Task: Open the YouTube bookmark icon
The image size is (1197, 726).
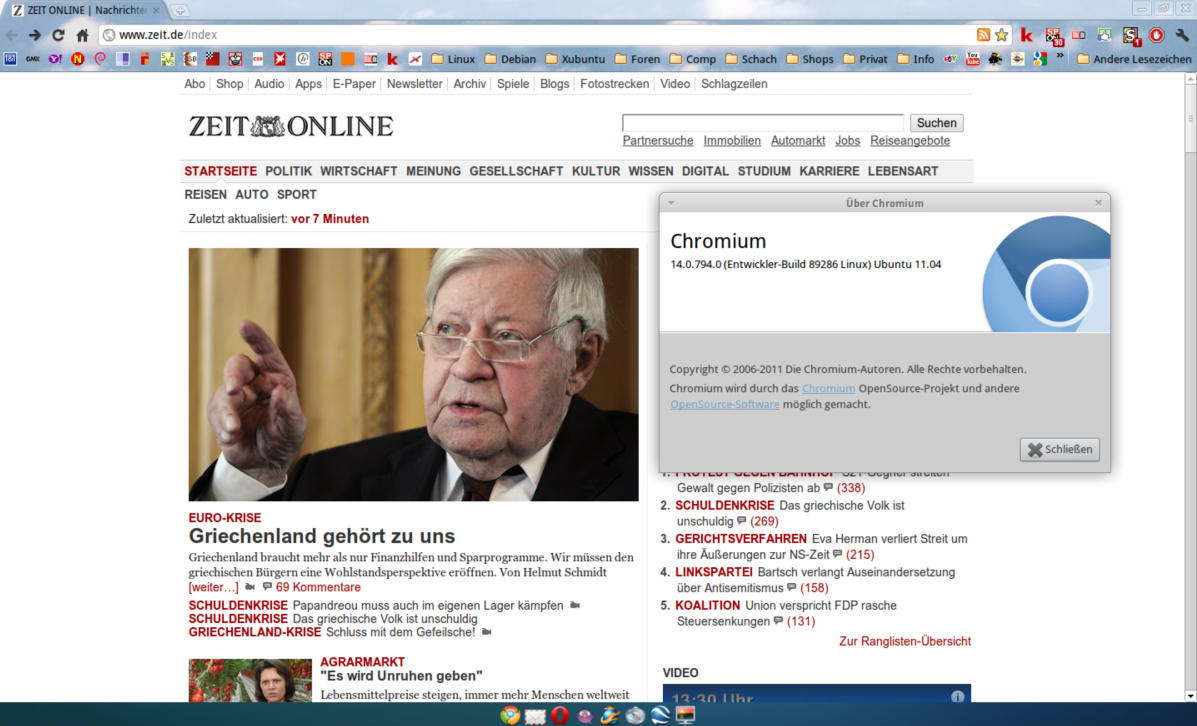Action: (x=973, y=59)
